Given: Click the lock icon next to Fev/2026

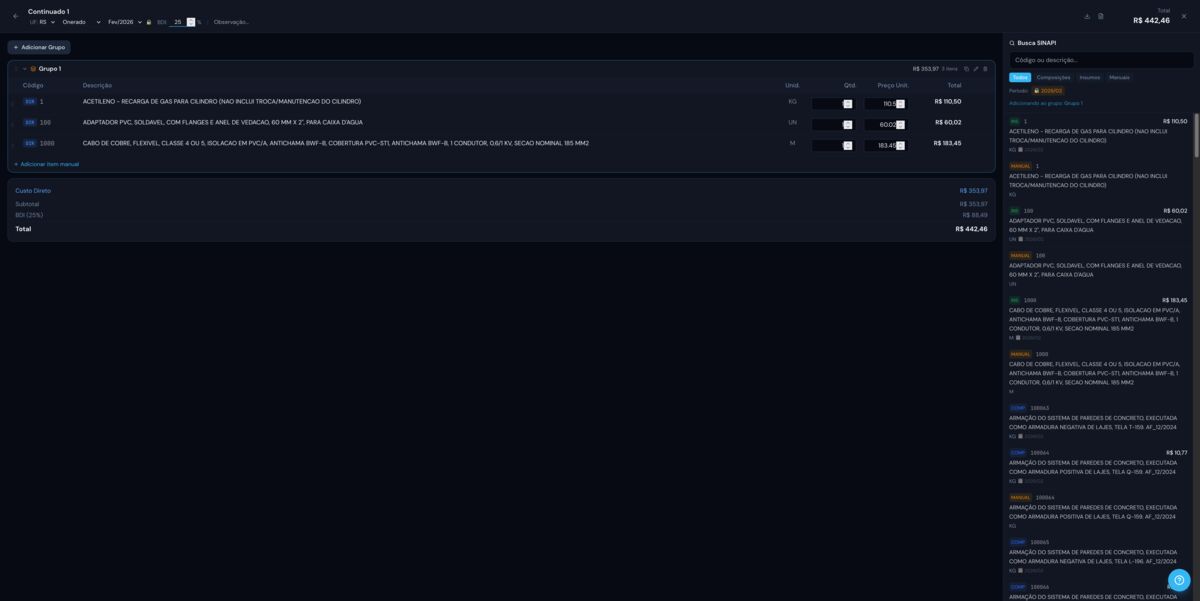Looking at the screenshot, I should click(x=149, y=22).
